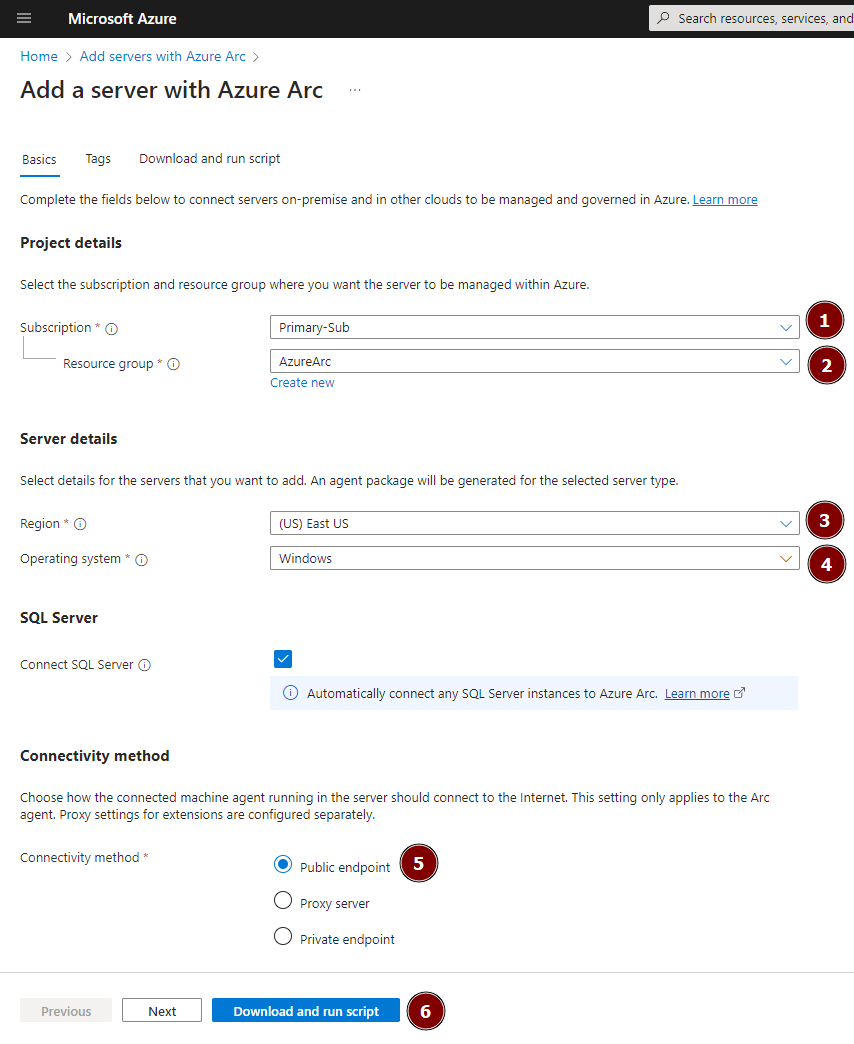Navigate to Home via the breadcrumb

point(38,56)
